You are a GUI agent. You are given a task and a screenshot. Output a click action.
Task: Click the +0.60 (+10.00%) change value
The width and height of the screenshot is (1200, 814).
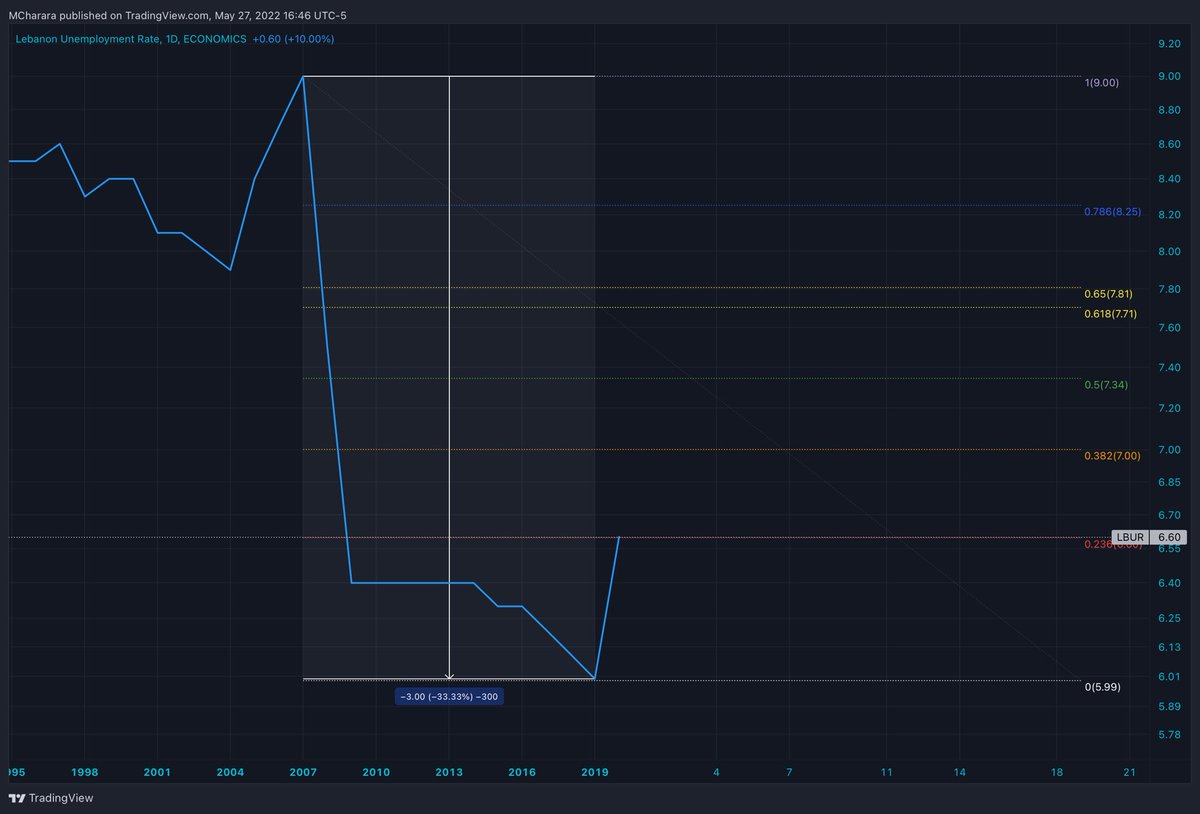(x=292, y=39)
